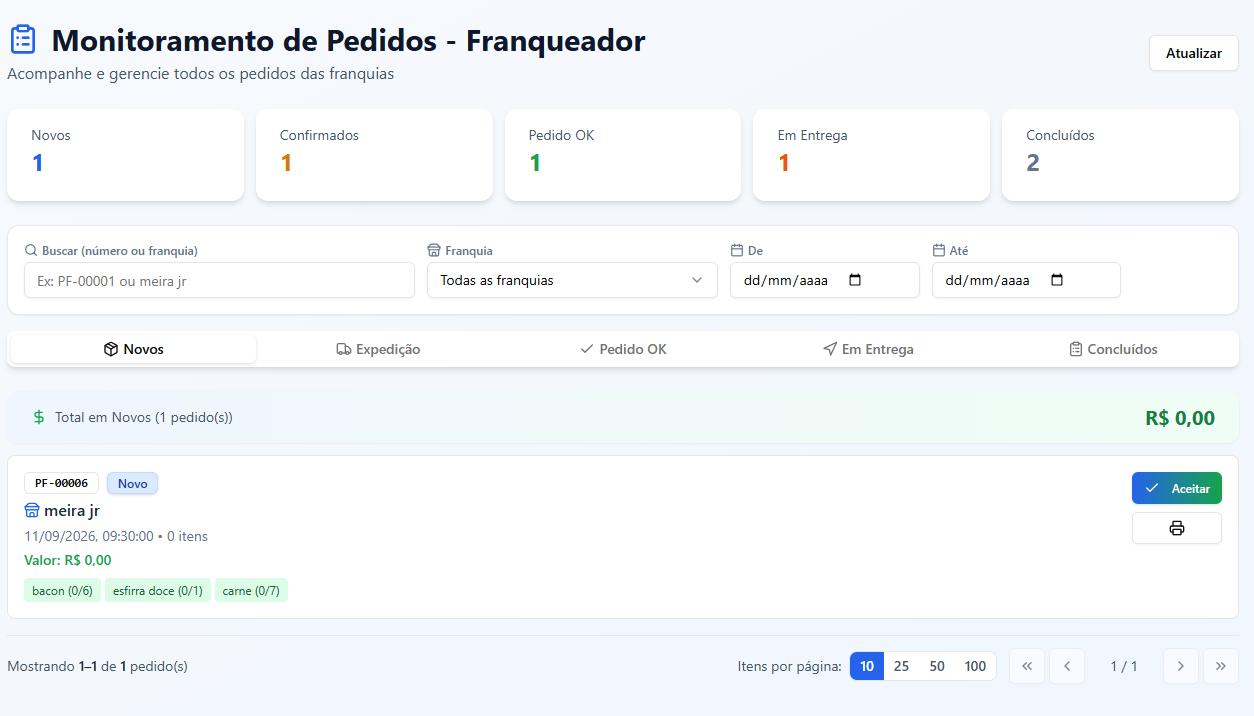Viewport: 1254px width, 716px height.
Task: Click the navigation arrow icon on Em Entrega tab
Action: tap(830, 349)
